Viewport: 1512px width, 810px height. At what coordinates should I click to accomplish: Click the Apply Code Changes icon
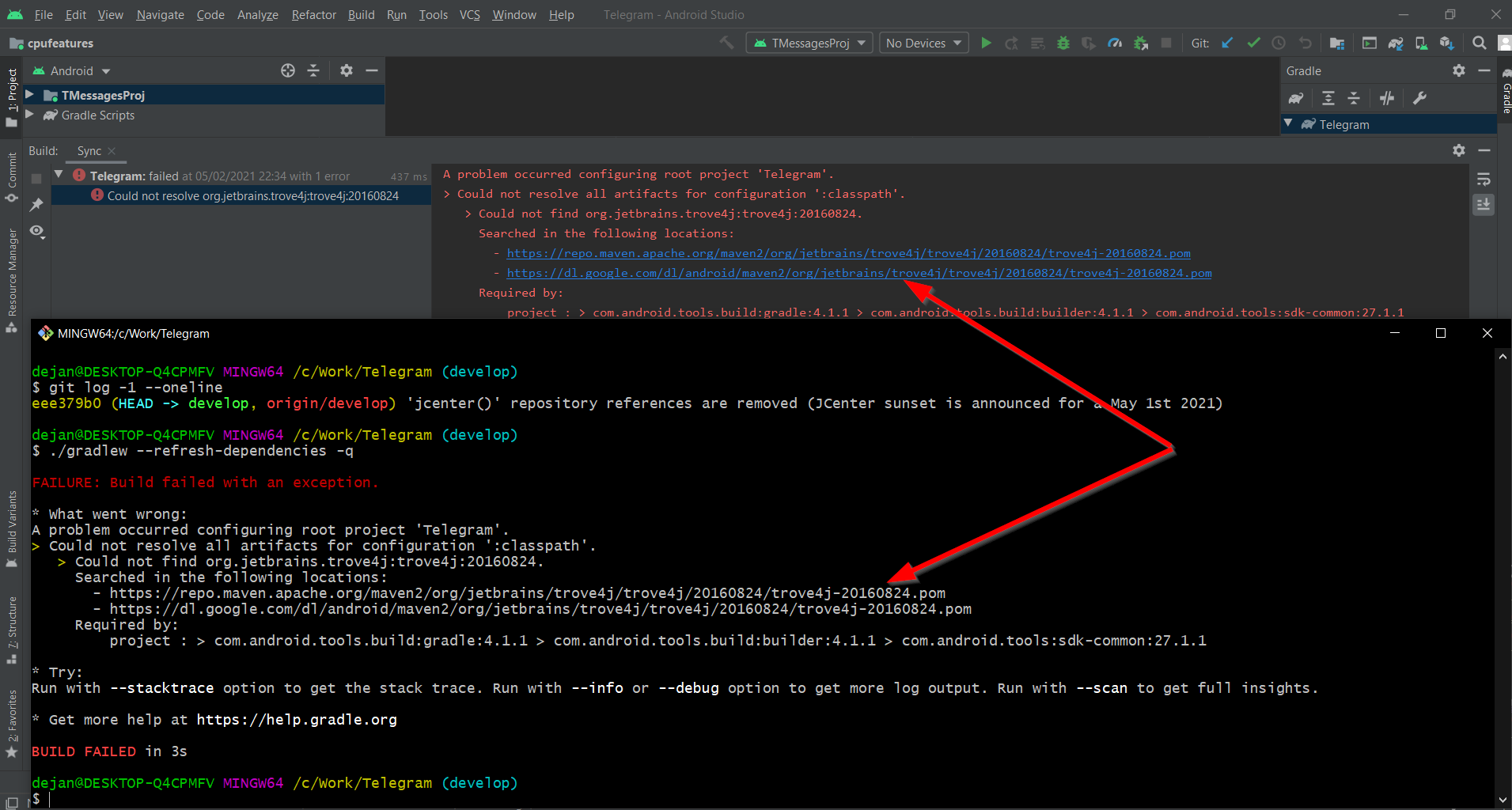(x=1037, y=43)
